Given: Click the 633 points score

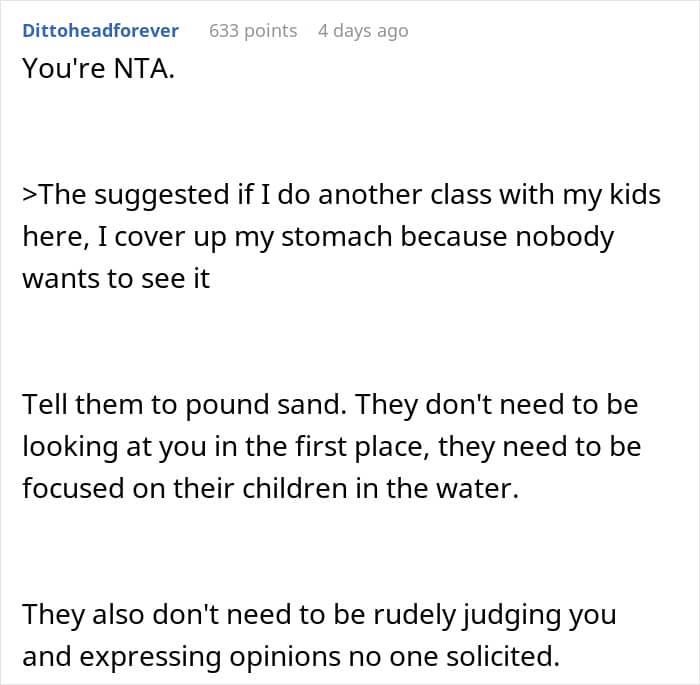Looking at the screenshot, I should [x=253, y=31].
